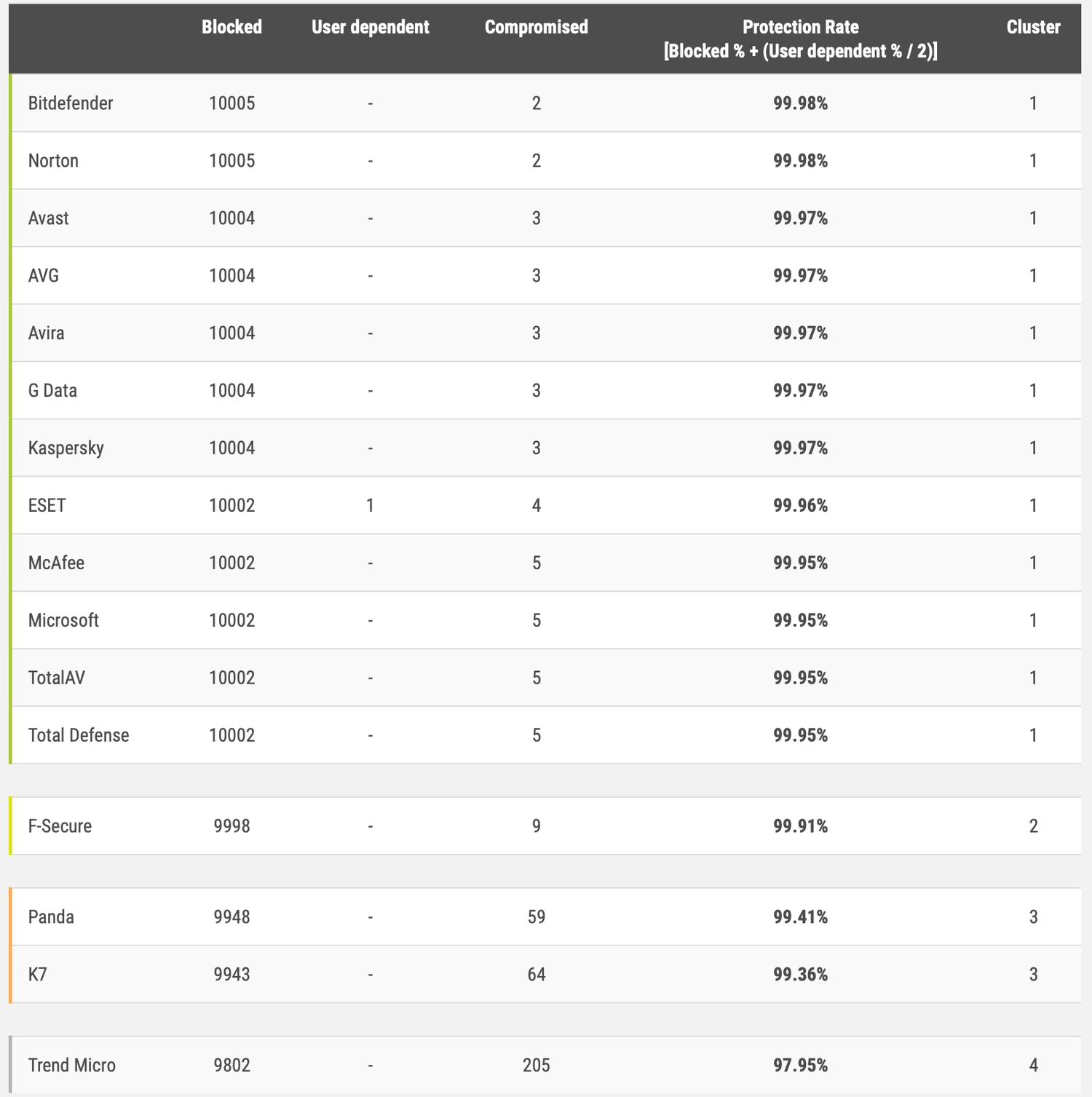Click F-Secure's blocked count 9998
The width and height of the screenshot is (1092, 1097).
click(x=232, y=826)
